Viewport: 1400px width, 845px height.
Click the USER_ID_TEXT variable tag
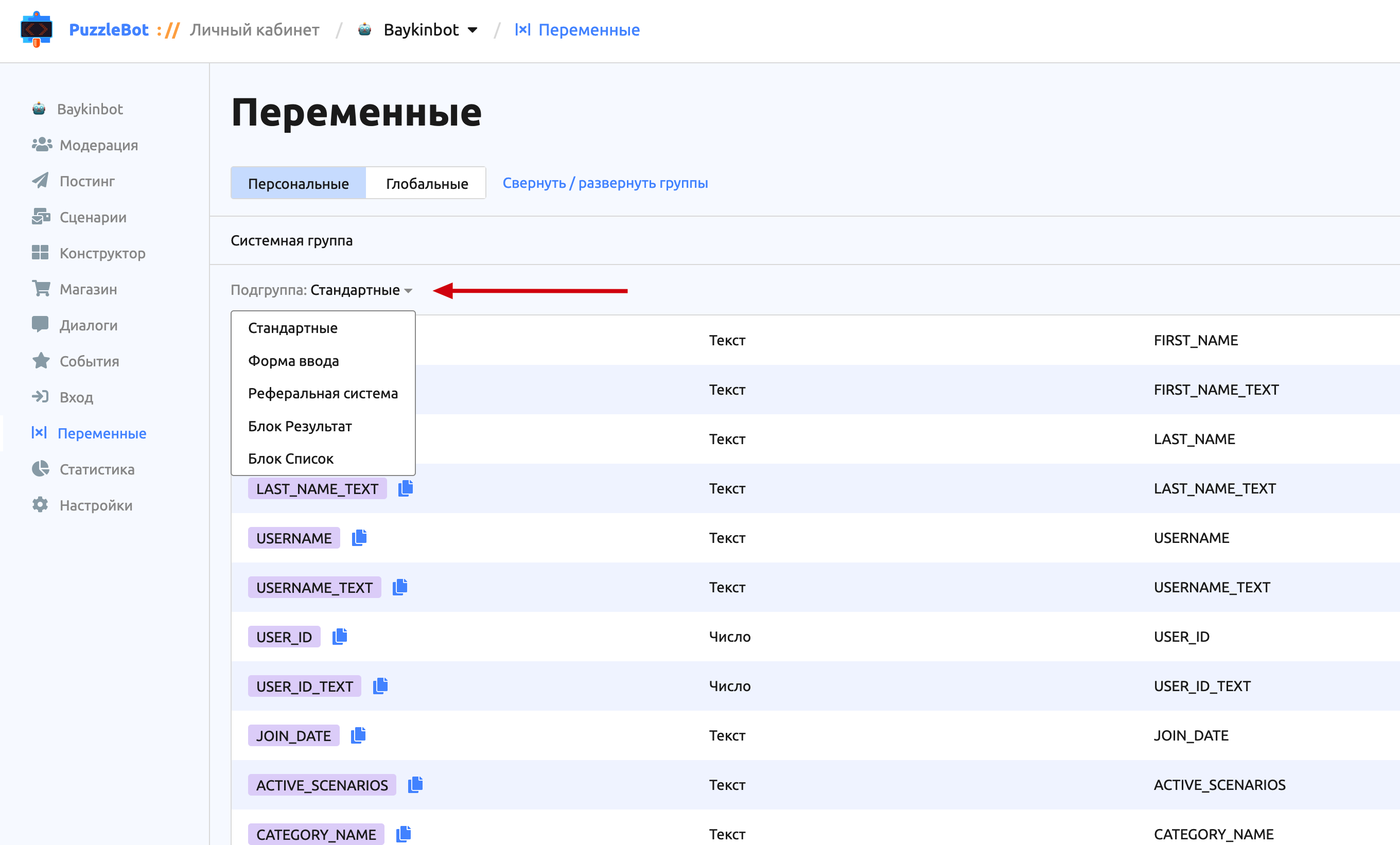point(305,686)
